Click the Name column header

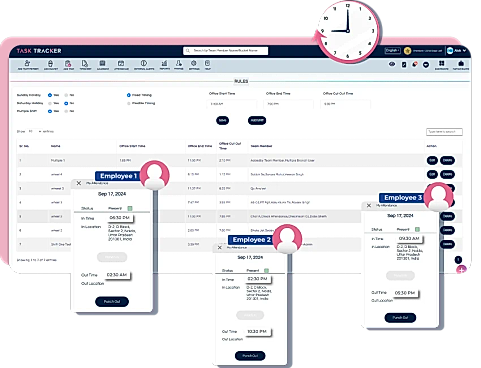tap(55, 146)
